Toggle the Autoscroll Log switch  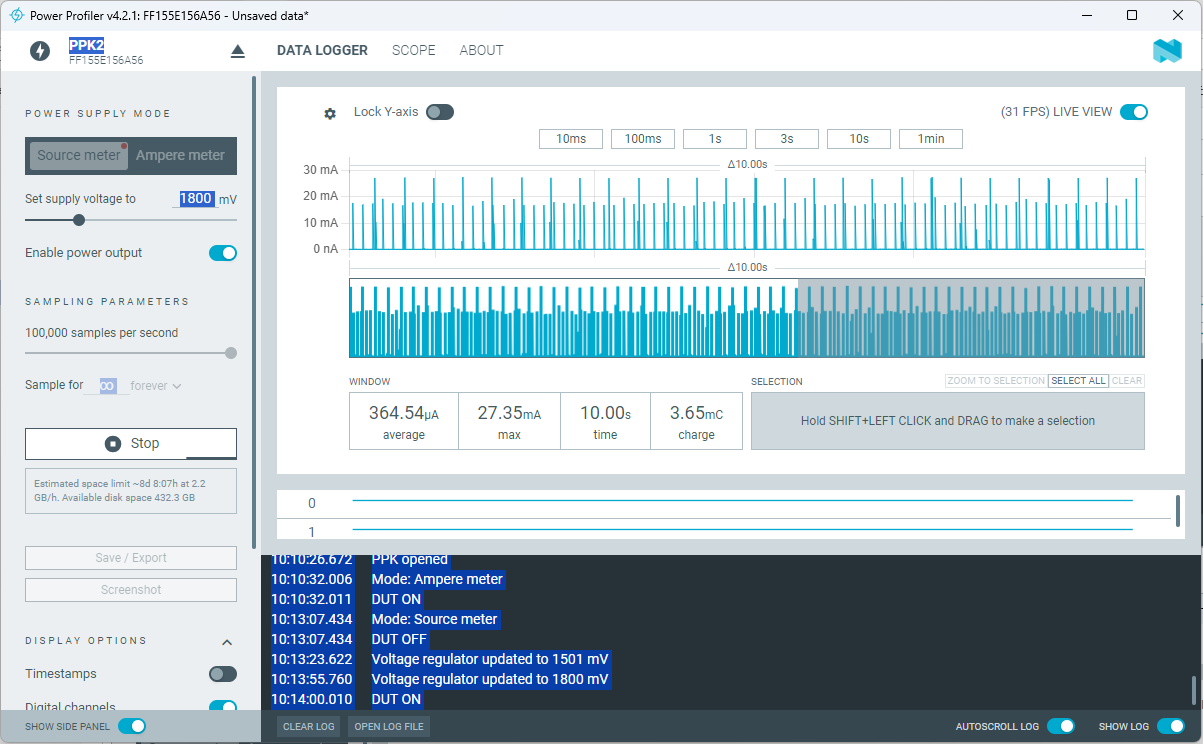click(x=1060, y=726)
